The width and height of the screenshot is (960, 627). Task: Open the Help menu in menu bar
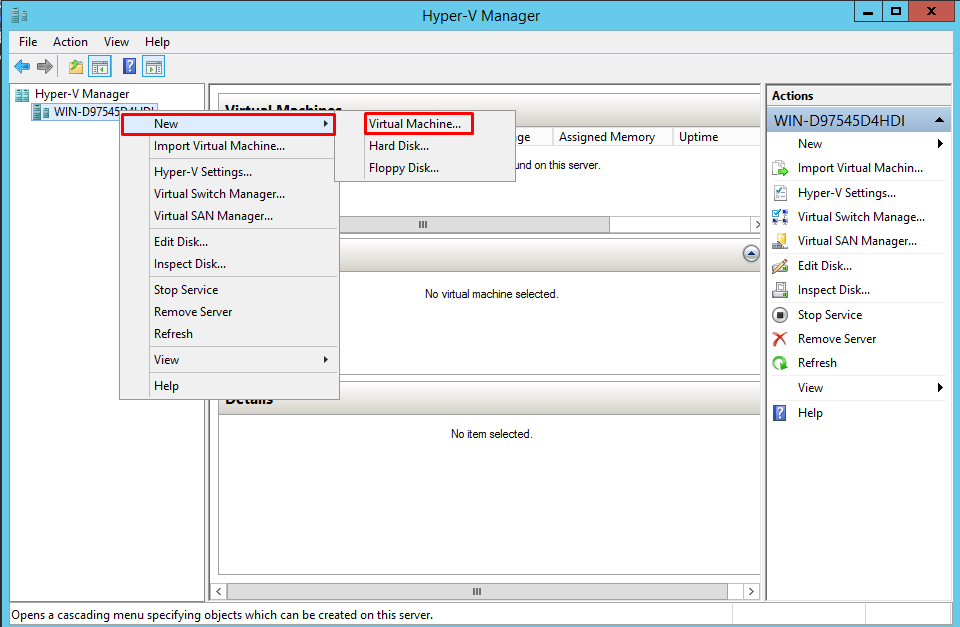[x=157, y=42]
